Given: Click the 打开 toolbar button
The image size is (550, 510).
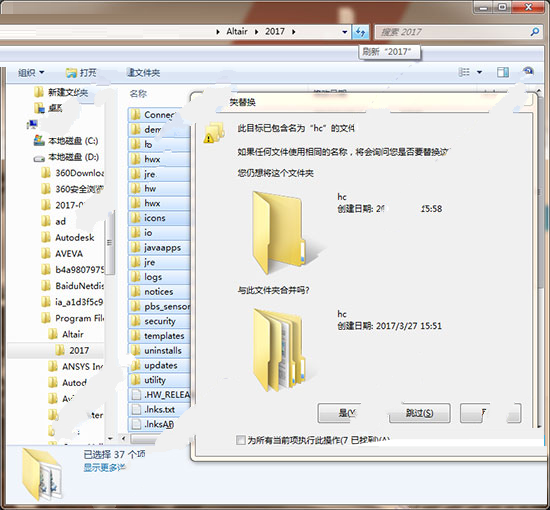Looking at the screenshot, I should [x=81, y=73].
